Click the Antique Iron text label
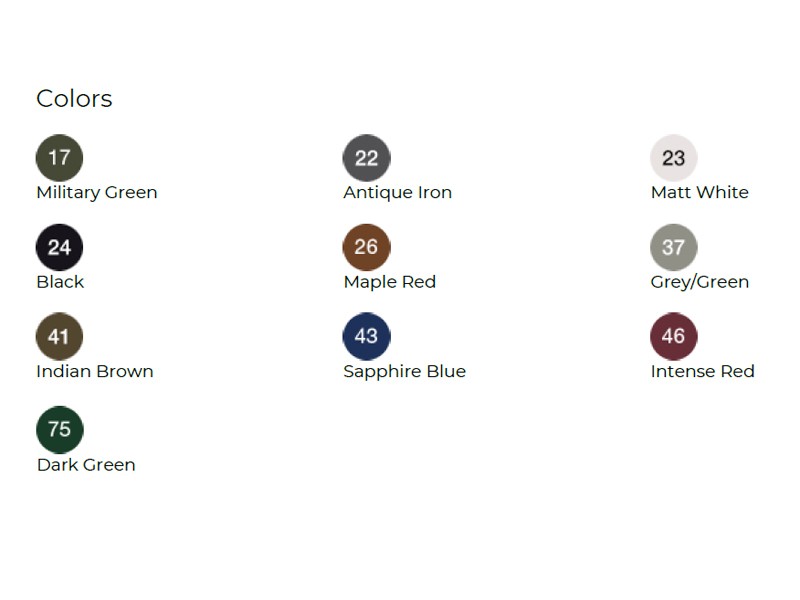 click(397, 192)
